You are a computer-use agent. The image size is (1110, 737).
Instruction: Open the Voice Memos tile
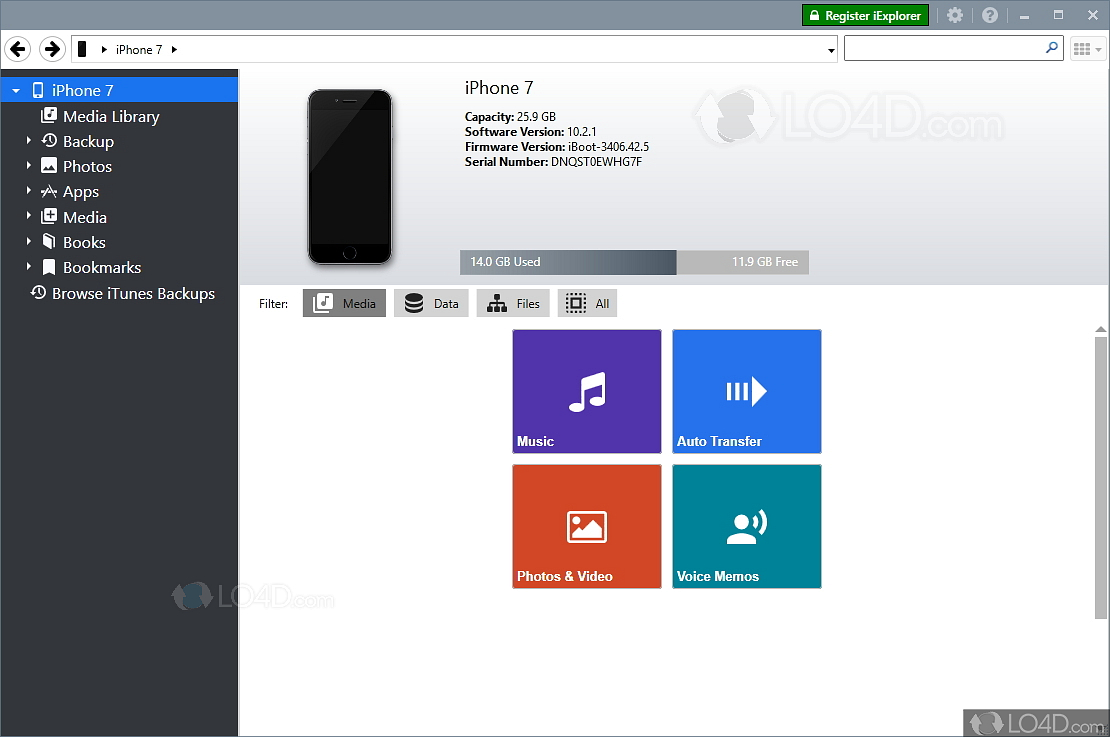[x=746, y=526]
